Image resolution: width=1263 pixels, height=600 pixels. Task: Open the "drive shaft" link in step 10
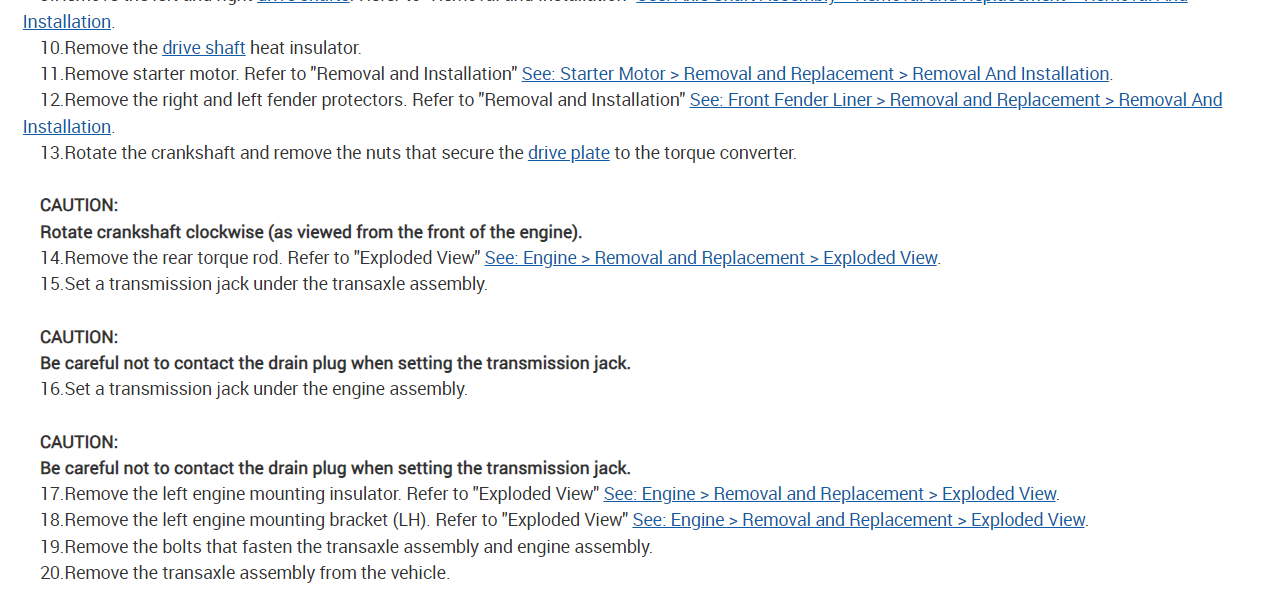pos(203,48)
